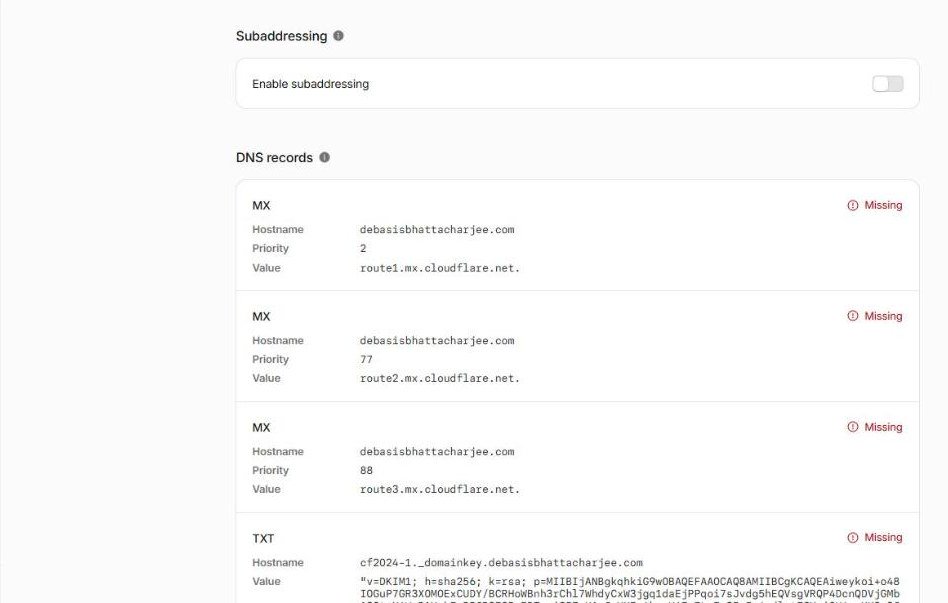
Task: Enable the subaddressing toggle switch
Action: (x=888, y=84)
